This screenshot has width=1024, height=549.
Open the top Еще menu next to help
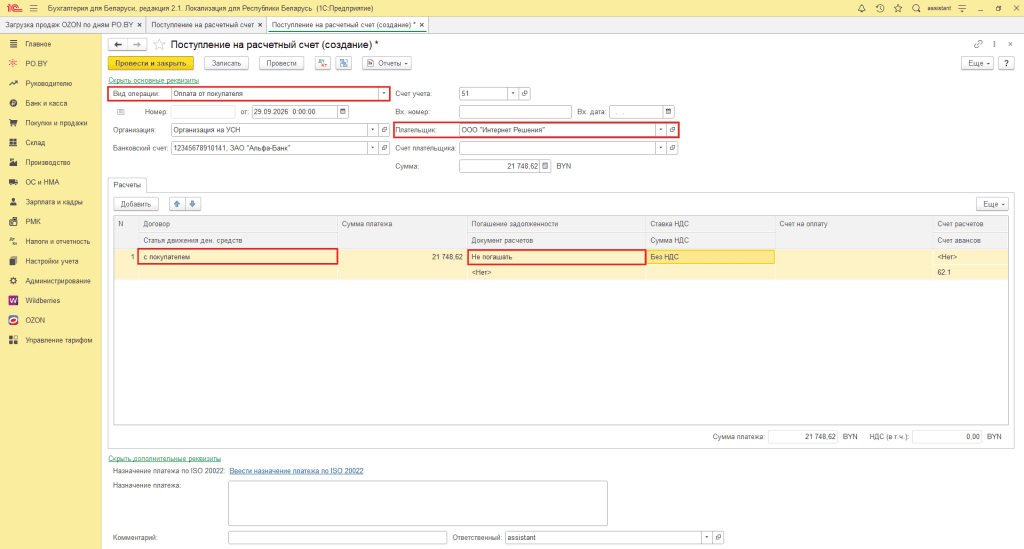978,63
